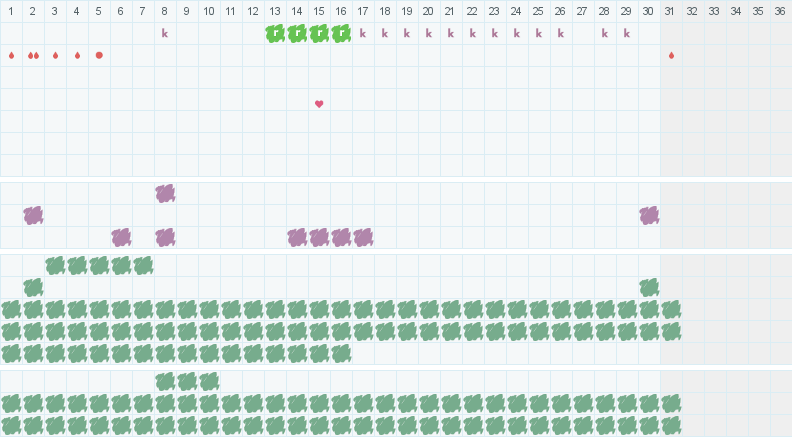The width and height of the screenshot is (792, 437).
Task: Click empty 'k' row cell under day 27
Action: (582, 33)
